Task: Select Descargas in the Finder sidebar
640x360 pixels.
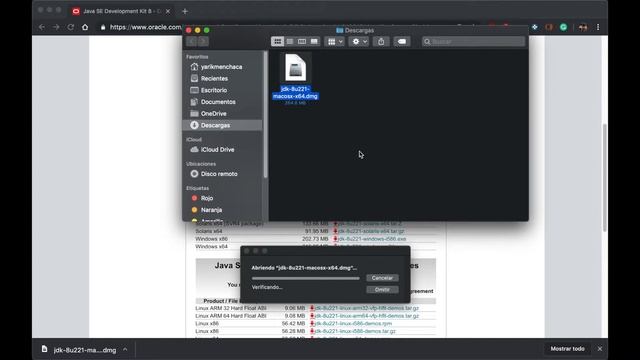Action: (x=222, y=125)
